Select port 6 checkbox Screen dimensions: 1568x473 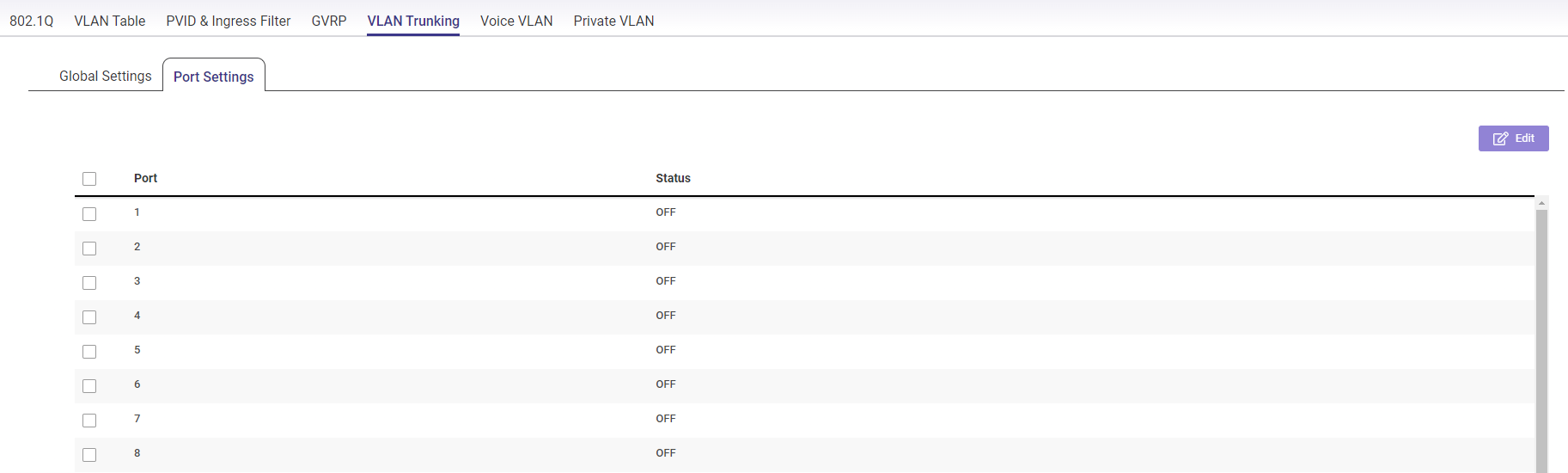[89, 386]
